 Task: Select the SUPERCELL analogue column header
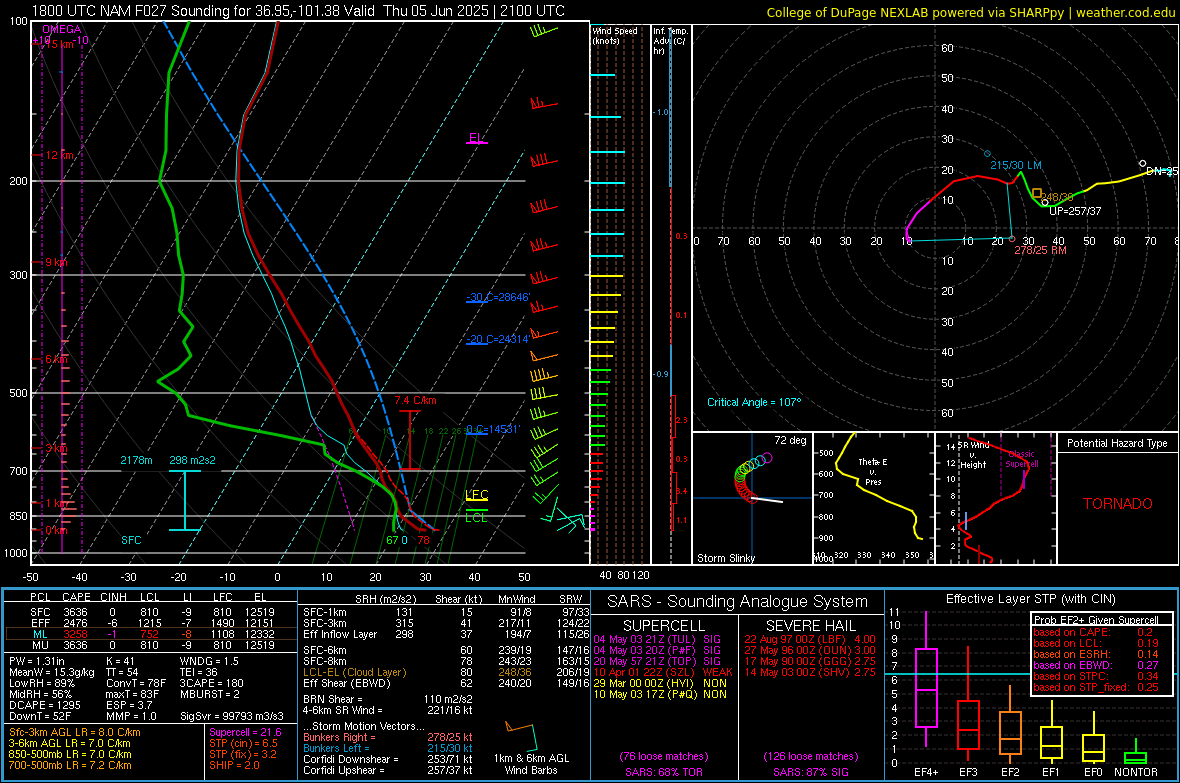pos(664,626)
